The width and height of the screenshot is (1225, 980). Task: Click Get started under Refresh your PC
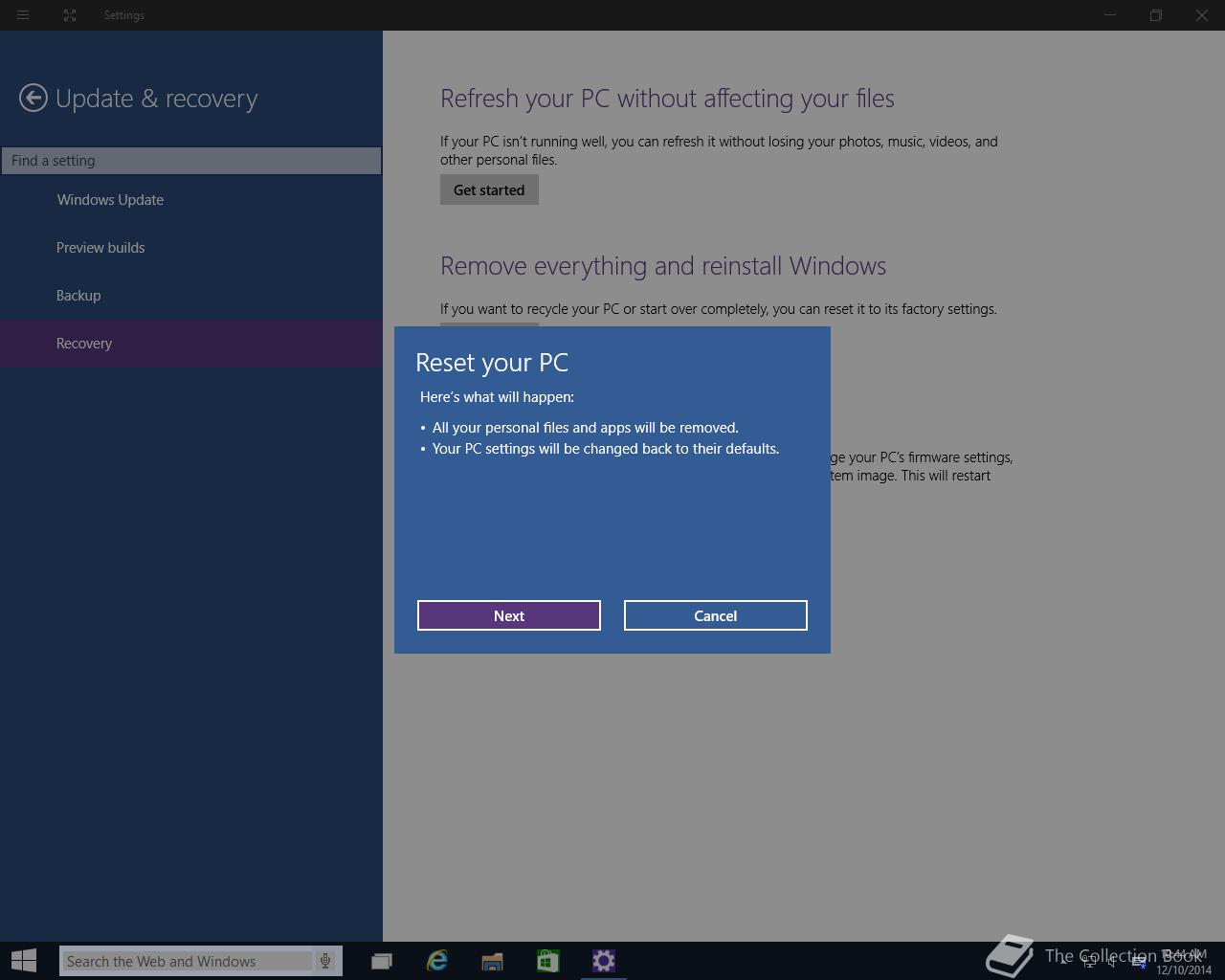[x=489, y=189]
